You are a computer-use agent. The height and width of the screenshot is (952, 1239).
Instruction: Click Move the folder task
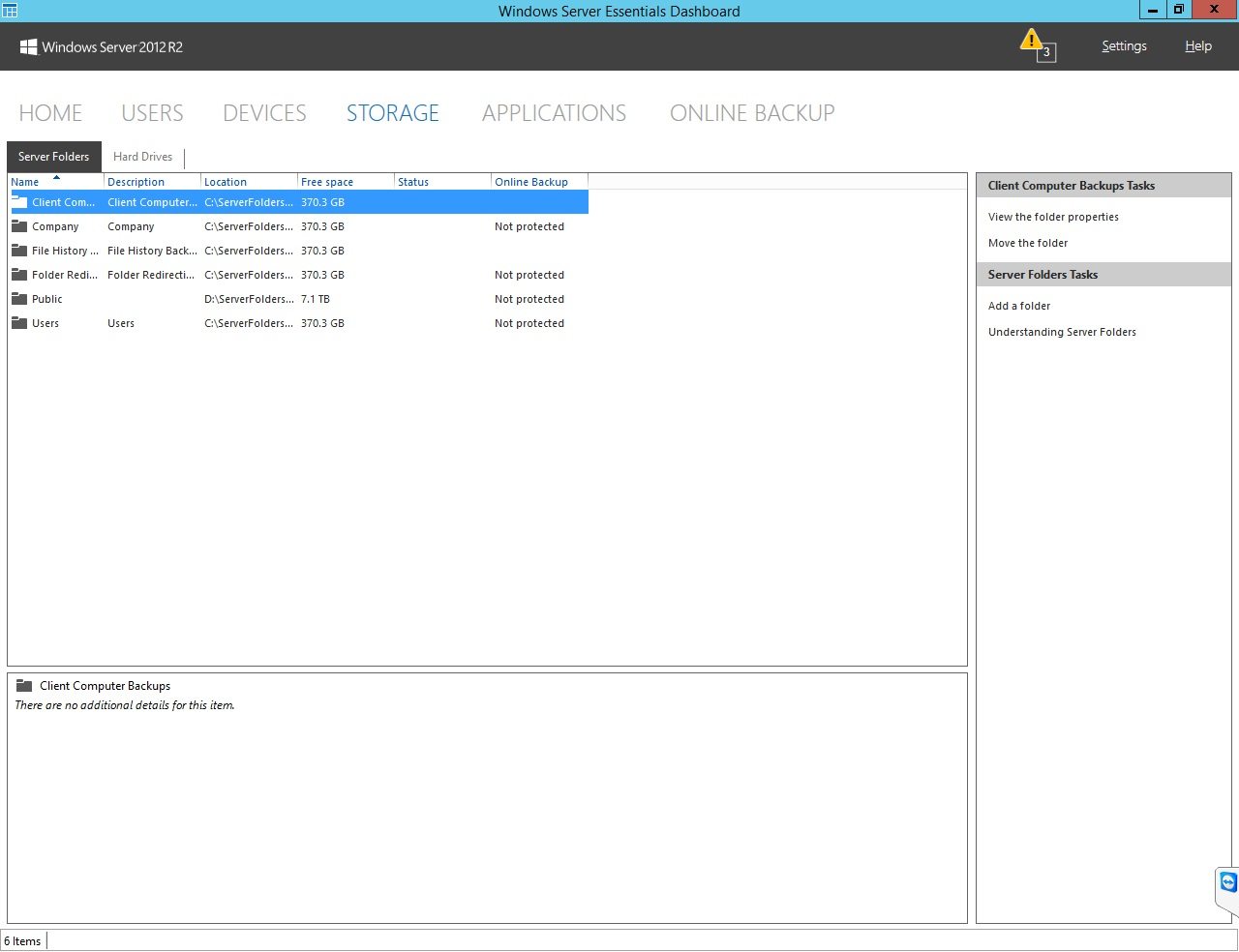1028,243
